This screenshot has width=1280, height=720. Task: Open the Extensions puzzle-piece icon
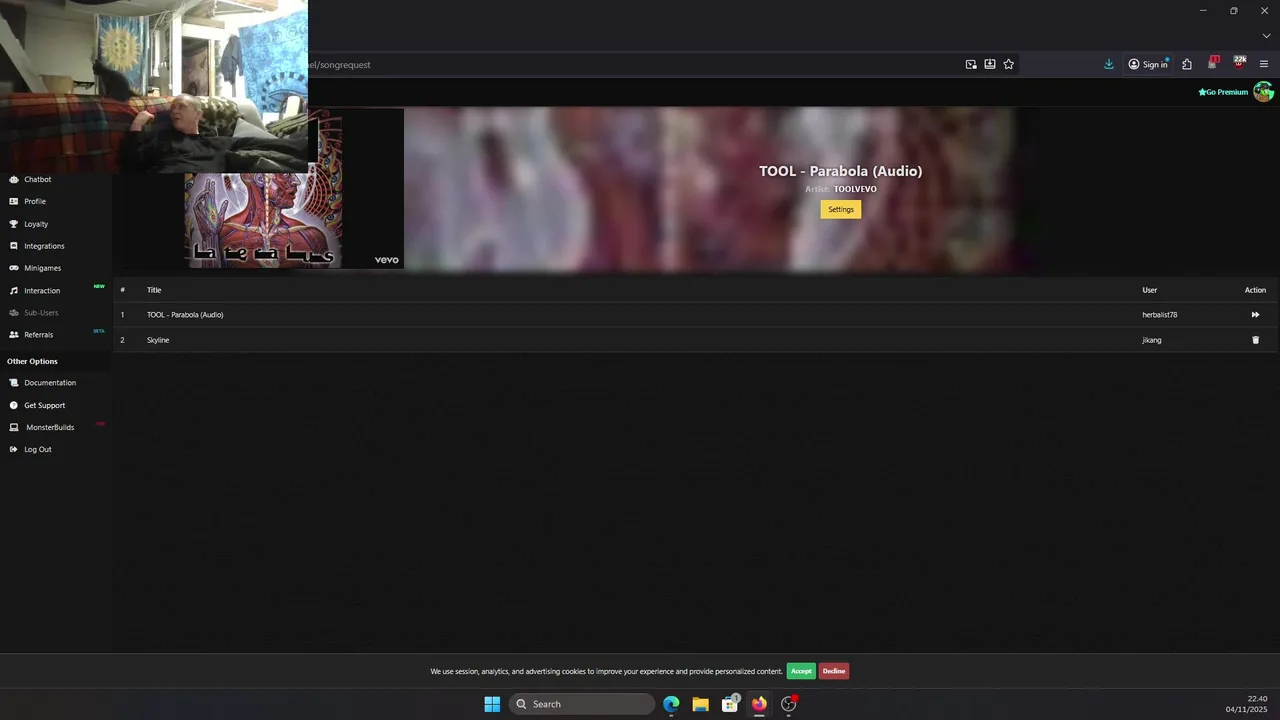click(1187, 64)
